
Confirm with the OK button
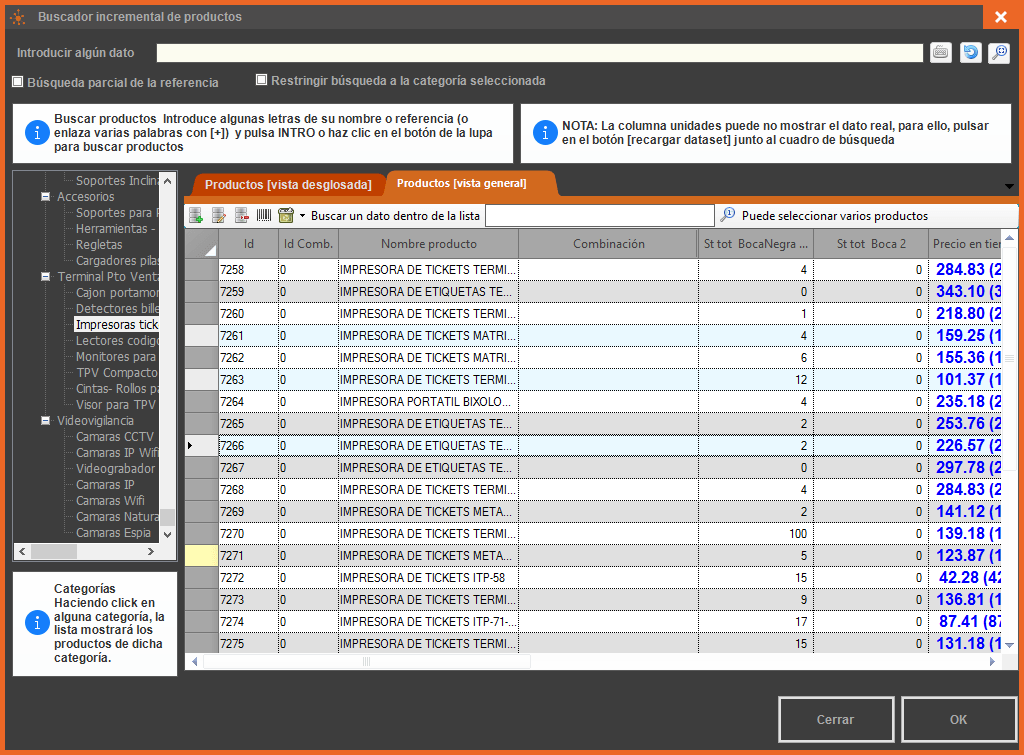pyautogui.click(x=958, y=720)
